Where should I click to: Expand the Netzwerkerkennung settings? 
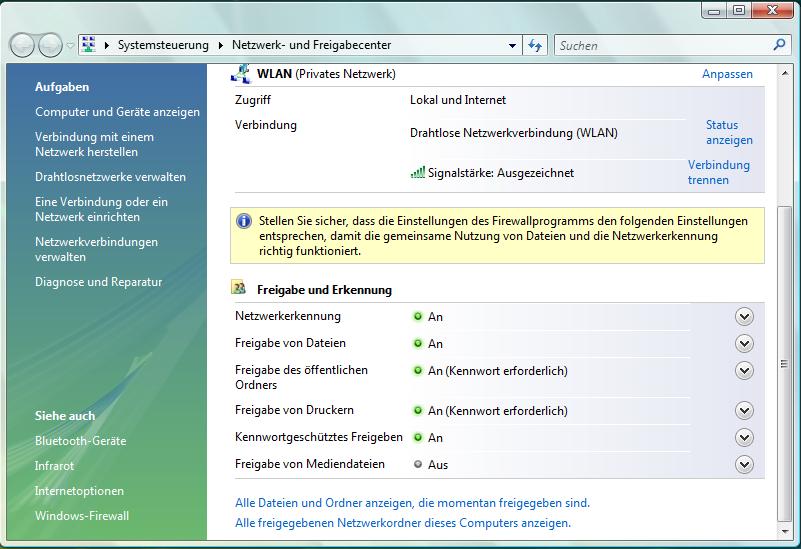click(744, 317)
